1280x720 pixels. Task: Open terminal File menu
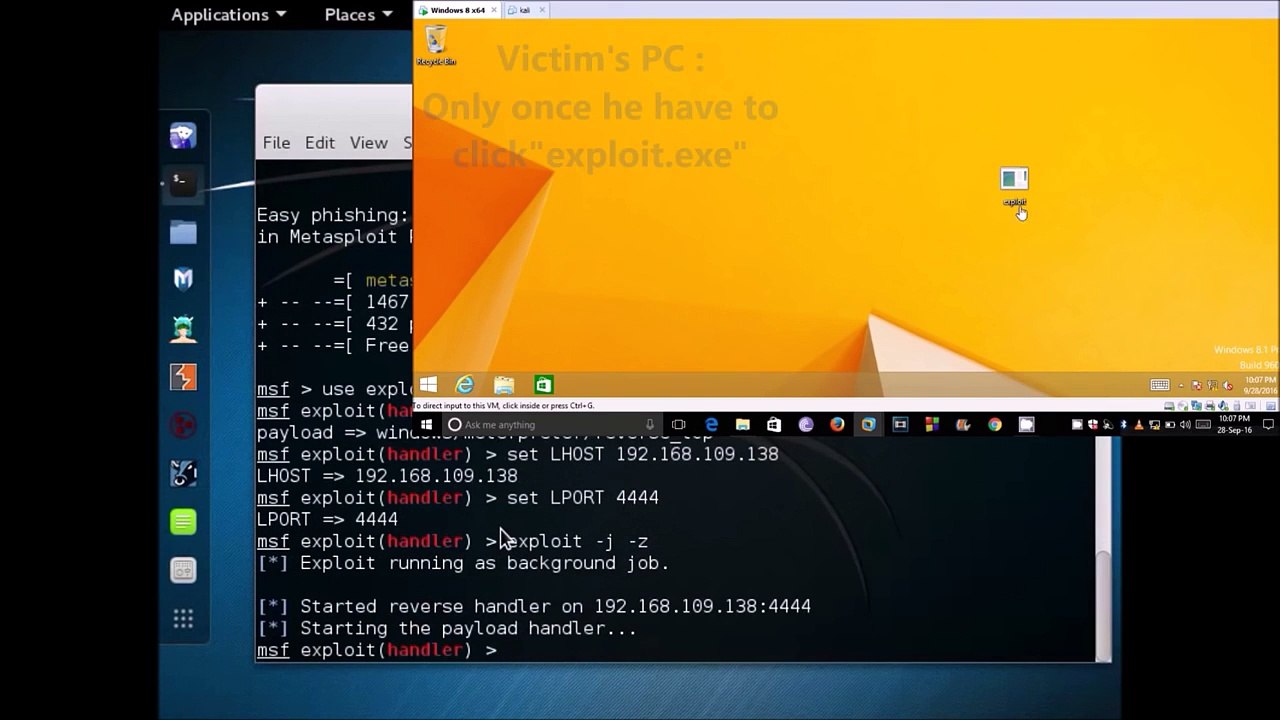pyautogui.click(x=276, y=143)
